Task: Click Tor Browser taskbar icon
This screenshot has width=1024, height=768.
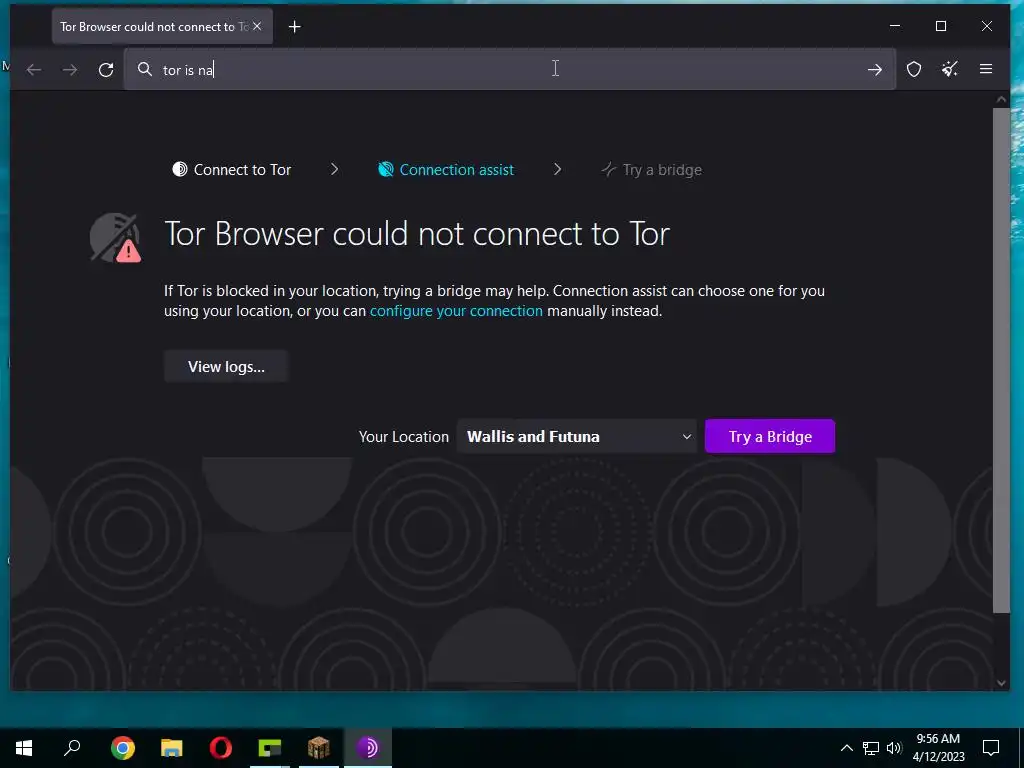Action: tap(368, 748)
